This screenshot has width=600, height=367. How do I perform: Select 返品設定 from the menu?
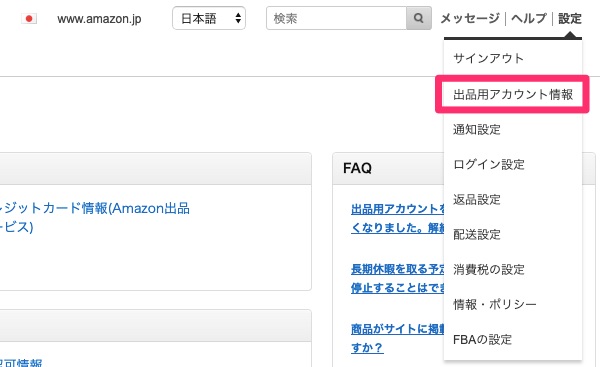point(477,199)
